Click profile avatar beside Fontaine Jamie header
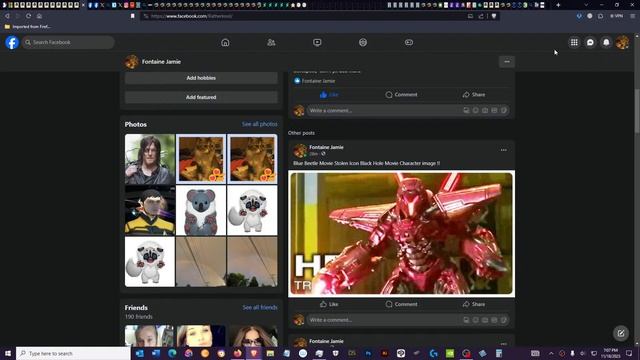 click(131, 62)
